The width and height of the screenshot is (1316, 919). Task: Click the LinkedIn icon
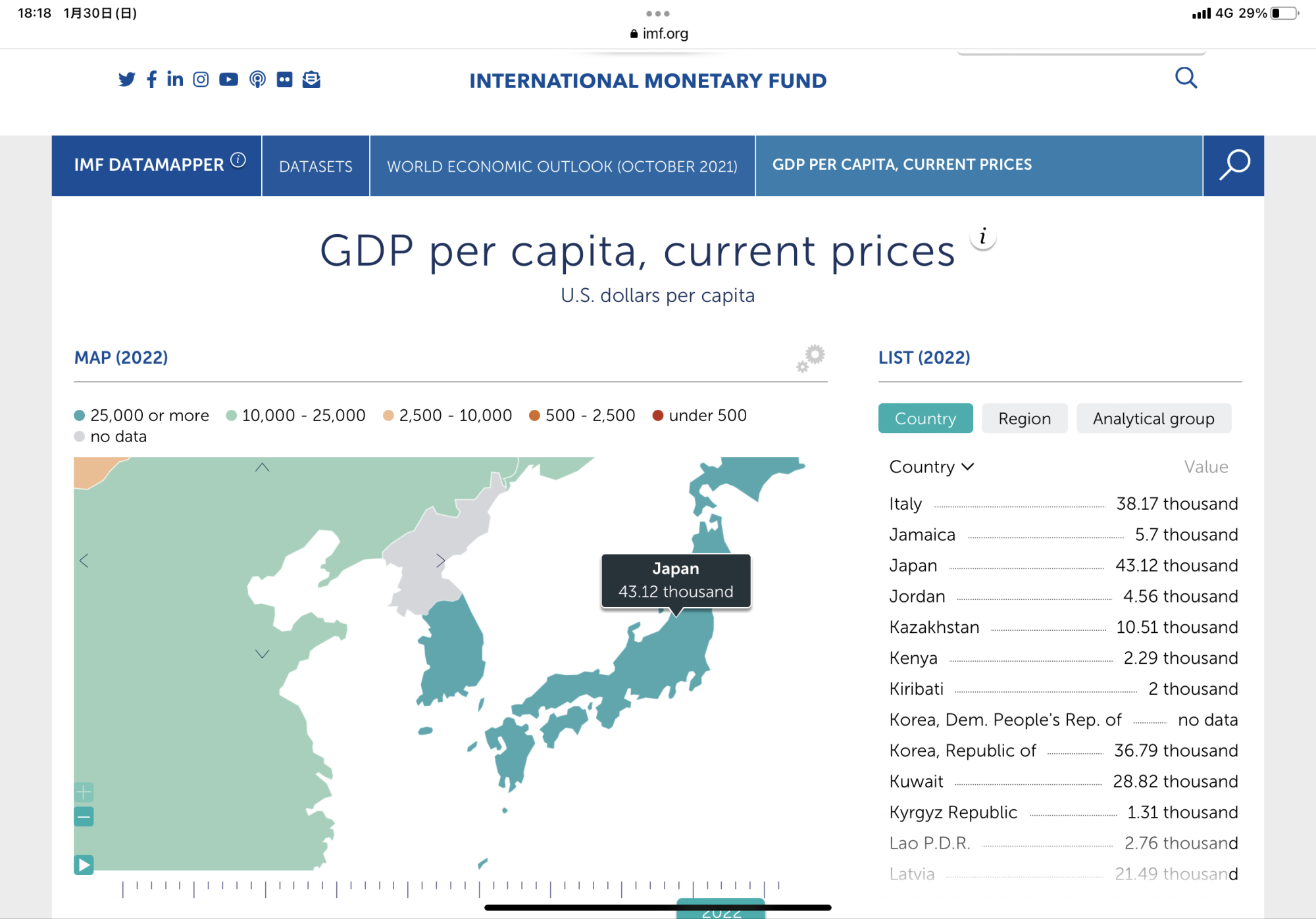(175, 80)
